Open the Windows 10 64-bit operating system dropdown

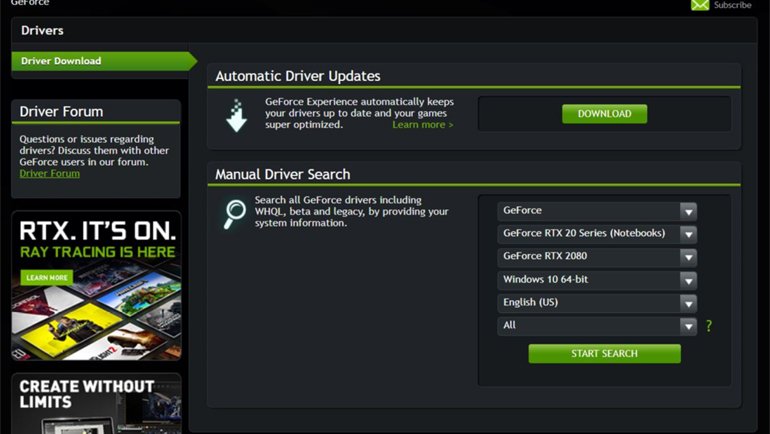click(x=597, y=280)
